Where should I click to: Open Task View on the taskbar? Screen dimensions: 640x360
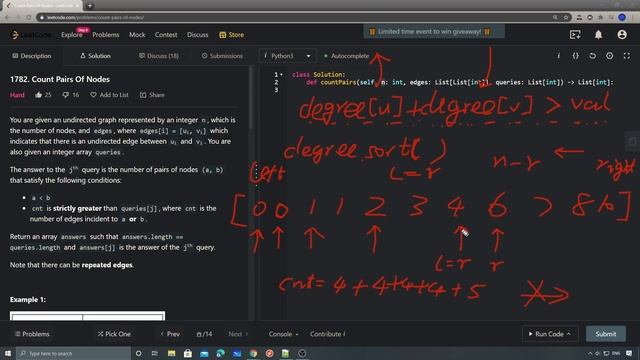click(x=155, y=353)
